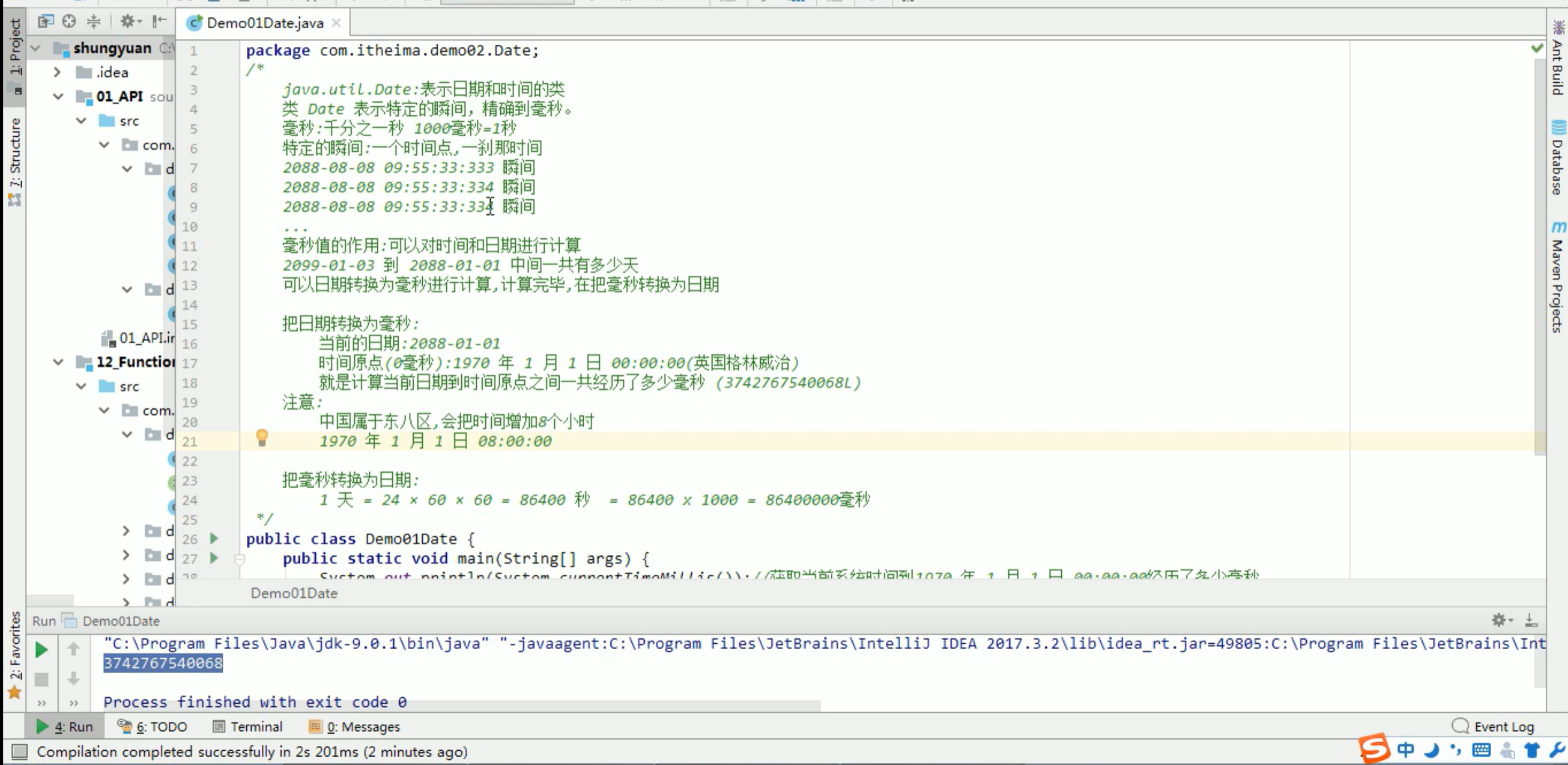Collapse the 01_API module tree node

(x=58, y=96)
